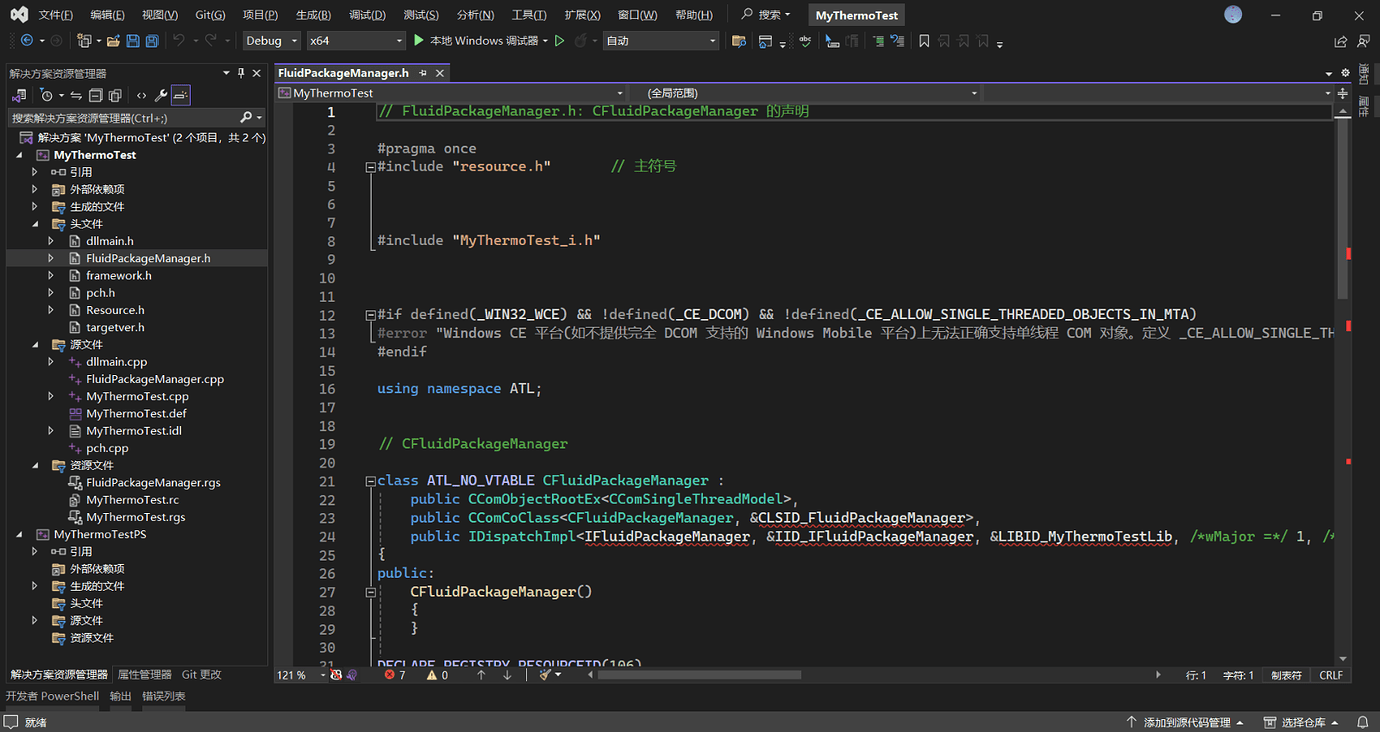Viewport: 1380px width, 732px height.
Task: Click the Find in Files folder icon
Action: [739, 41]
